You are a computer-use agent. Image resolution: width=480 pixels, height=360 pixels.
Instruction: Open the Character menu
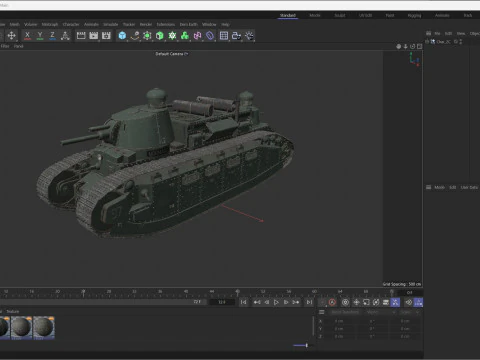[x=71, y=24]
